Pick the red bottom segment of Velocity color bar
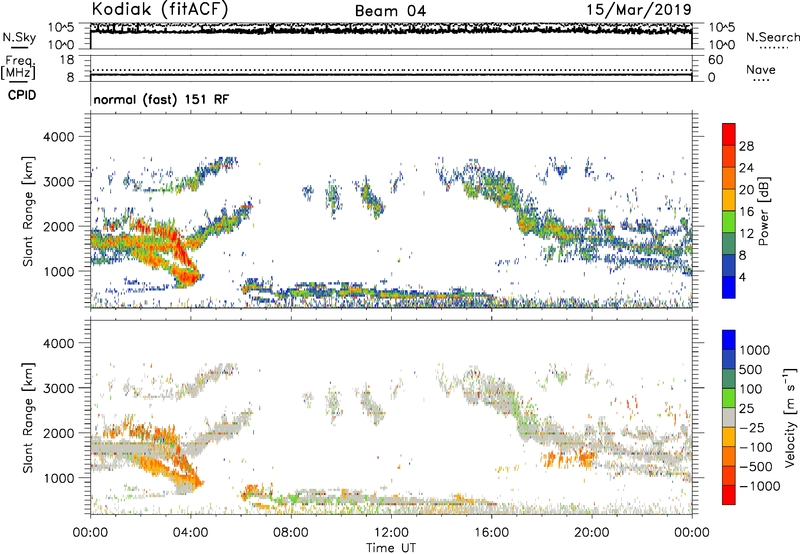The width and height of the screenshot is (800, 554). coord(729,495)
